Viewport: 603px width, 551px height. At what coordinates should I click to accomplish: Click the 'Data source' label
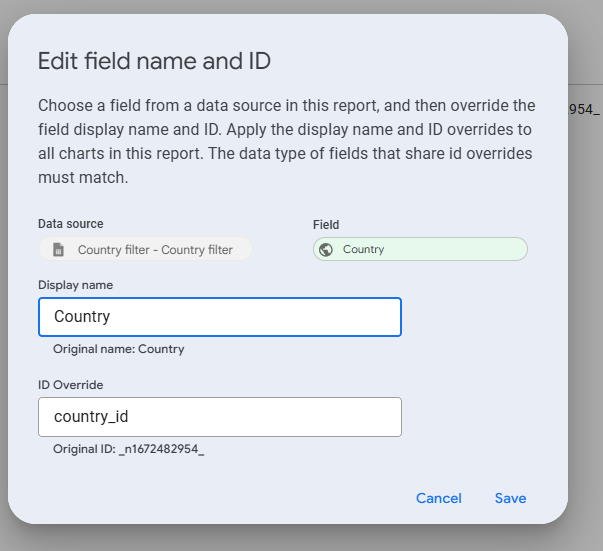(71, 224)
